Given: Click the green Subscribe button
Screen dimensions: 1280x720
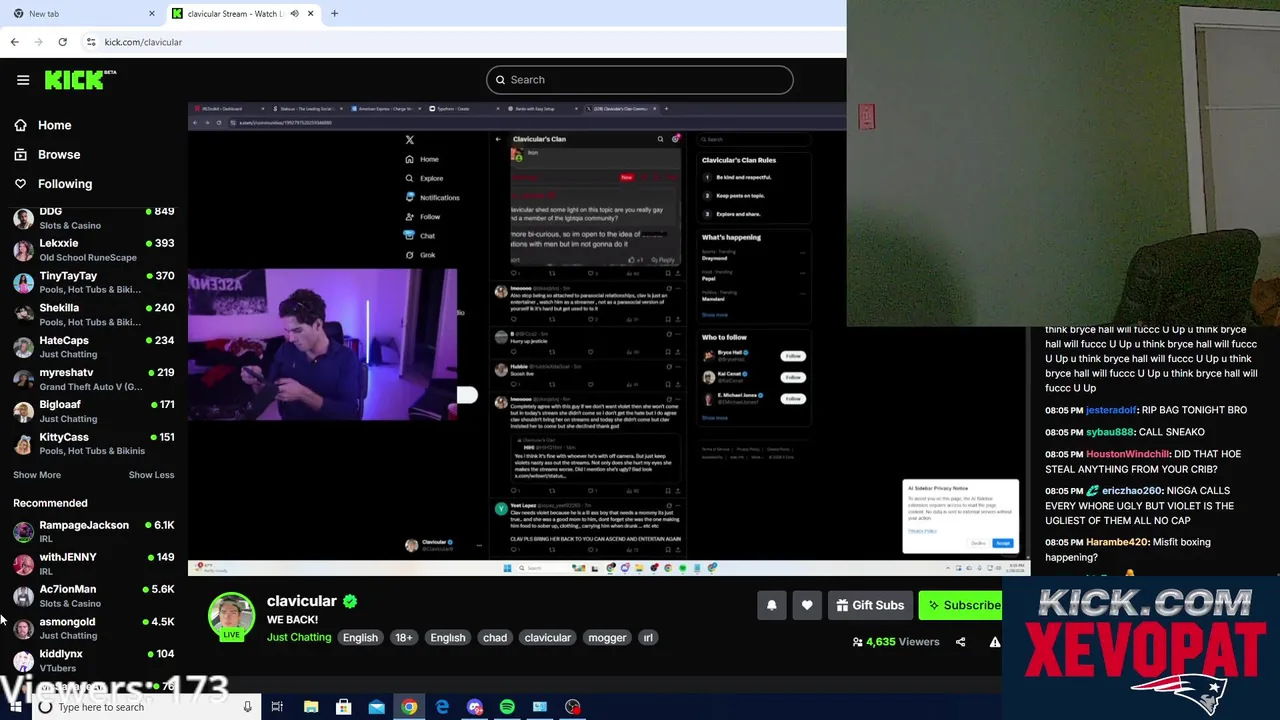Looking at the screenshot, I should pyautogui.click(x=961, y=605).
